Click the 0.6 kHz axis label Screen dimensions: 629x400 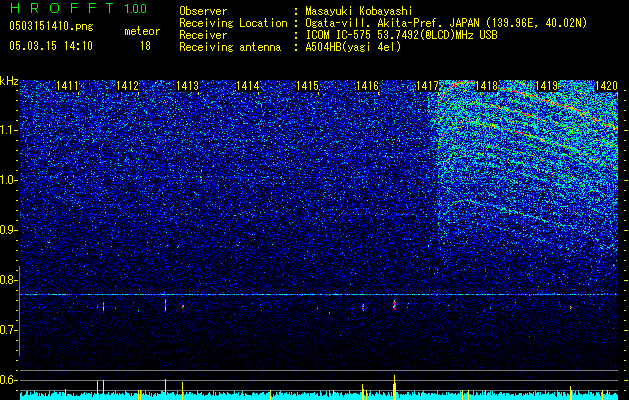[x=8, y=380]
